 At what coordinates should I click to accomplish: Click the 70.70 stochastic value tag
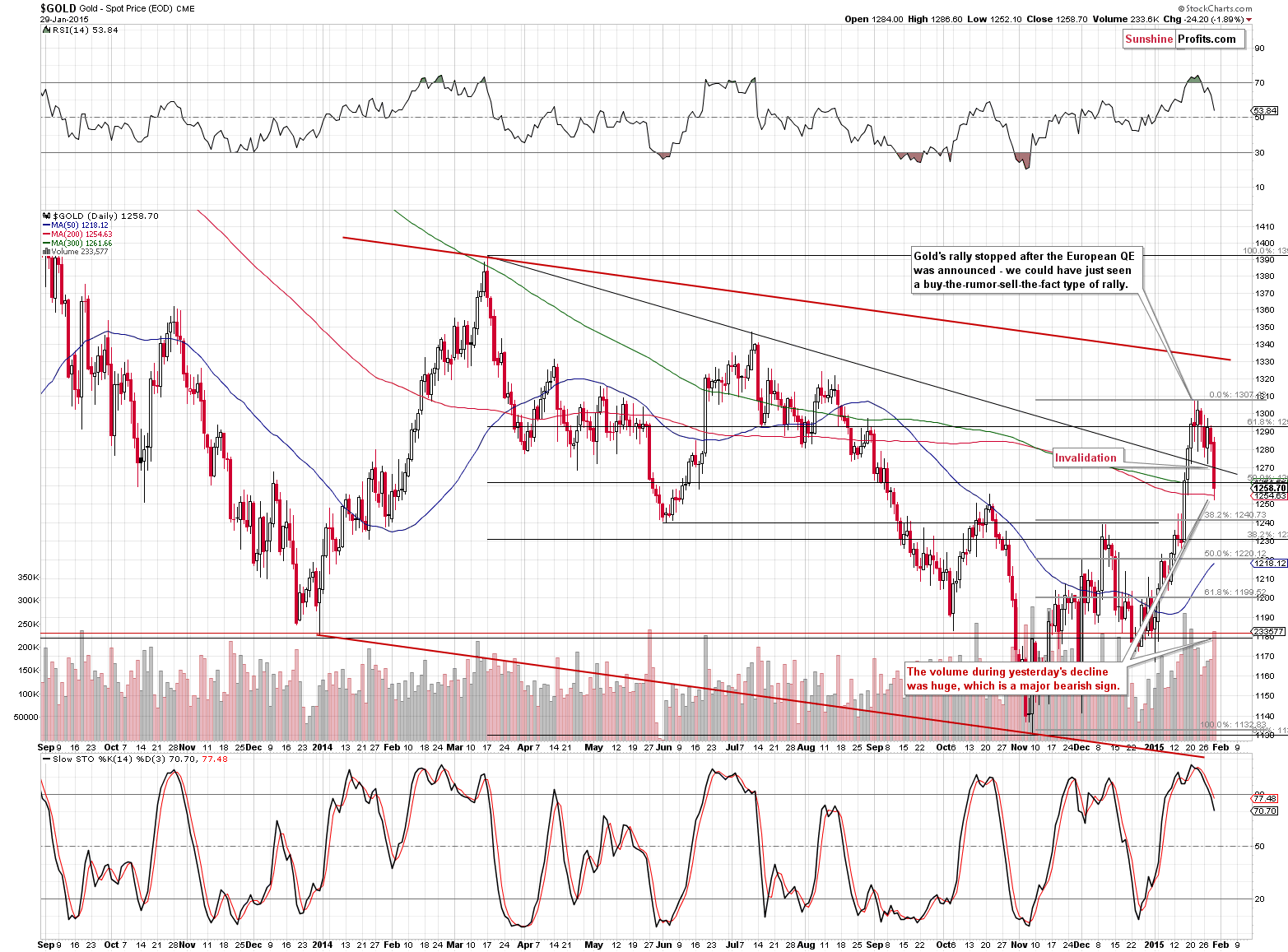pos(1265,810)
